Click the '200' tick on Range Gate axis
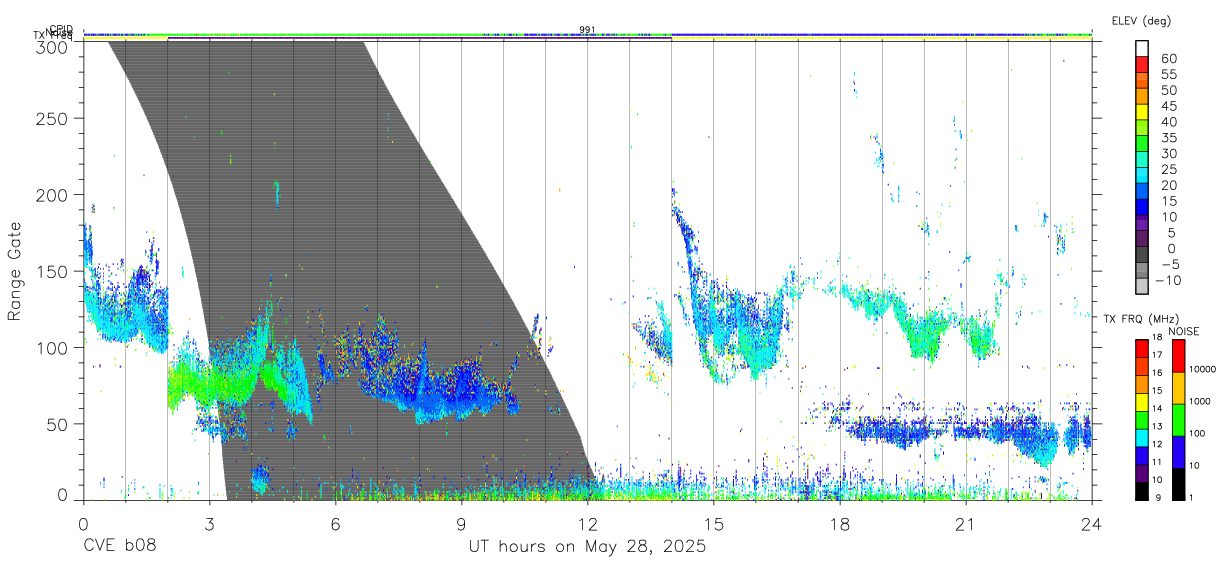The width and height of the screenshot is (1228, 567). (x=52, y=195)
